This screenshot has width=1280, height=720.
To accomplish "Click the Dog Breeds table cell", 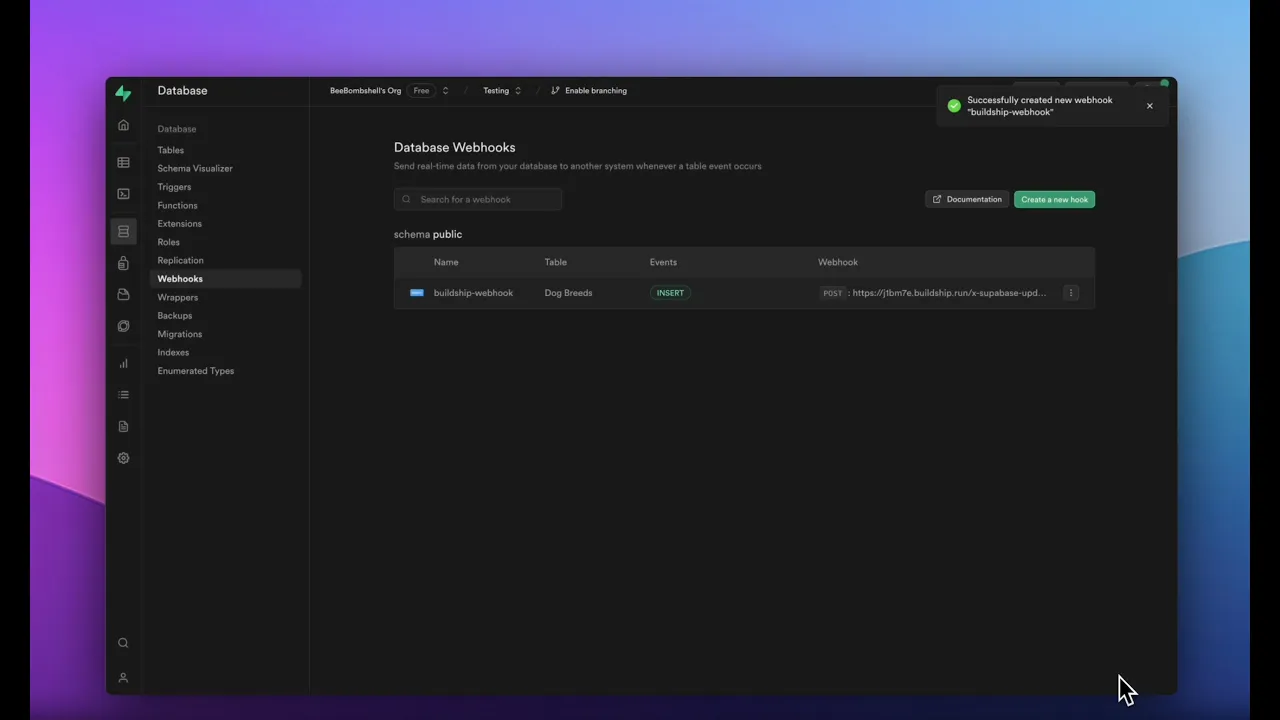I will (x=568, y=293).
